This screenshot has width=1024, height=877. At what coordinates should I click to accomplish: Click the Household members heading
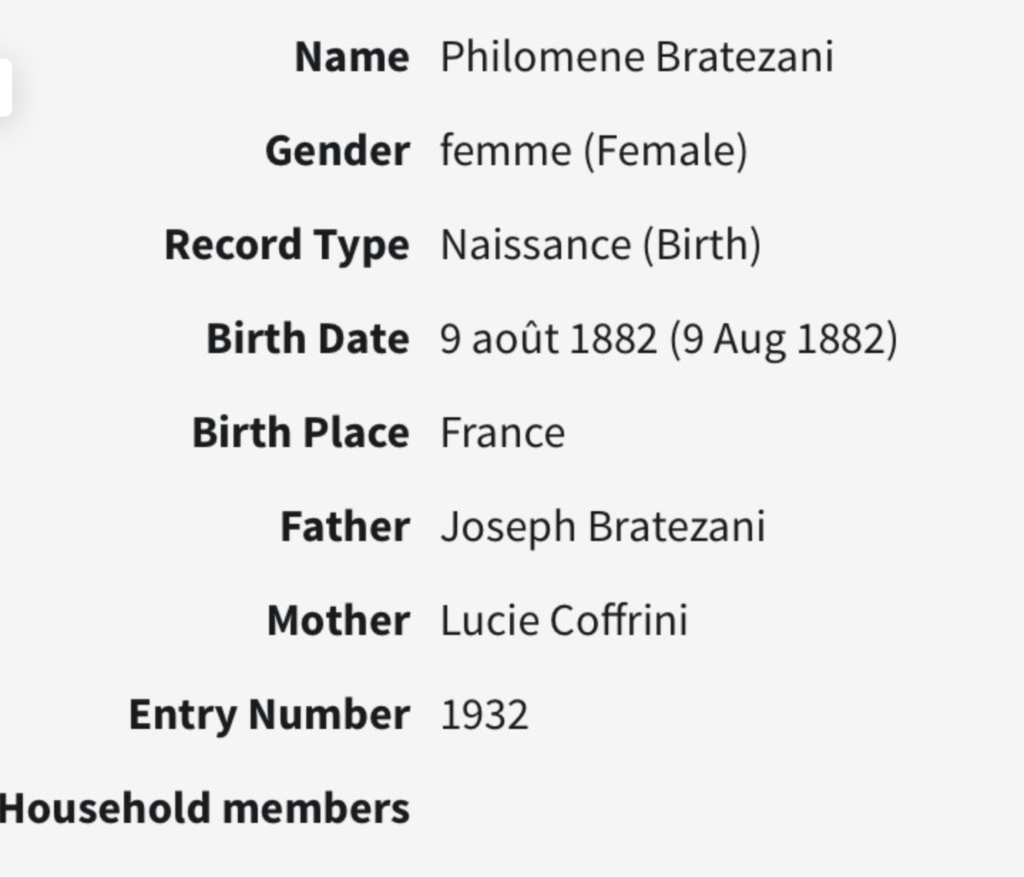(x=204, y=808)
